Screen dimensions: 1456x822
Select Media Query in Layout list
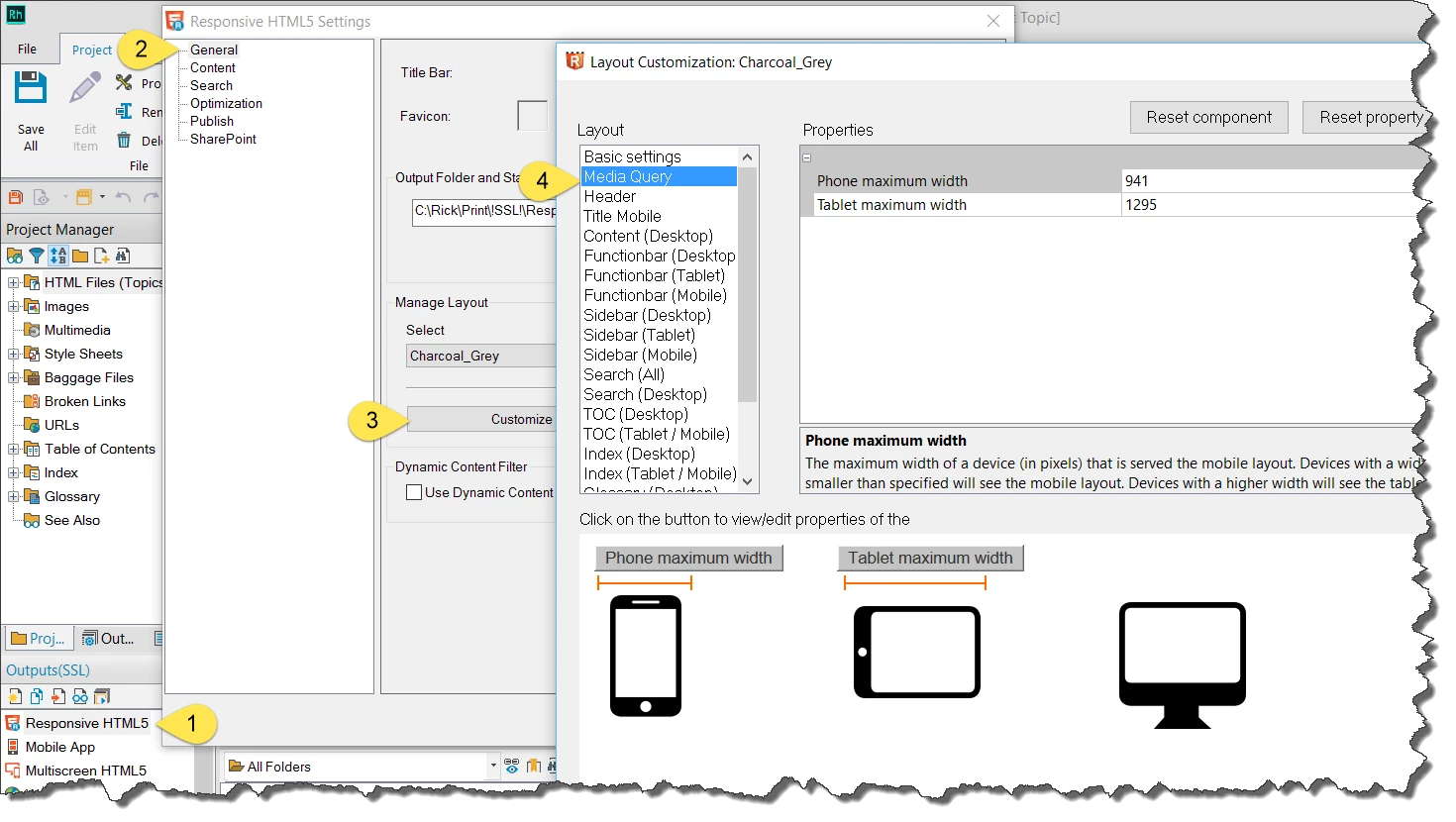(x=659, y=176)
